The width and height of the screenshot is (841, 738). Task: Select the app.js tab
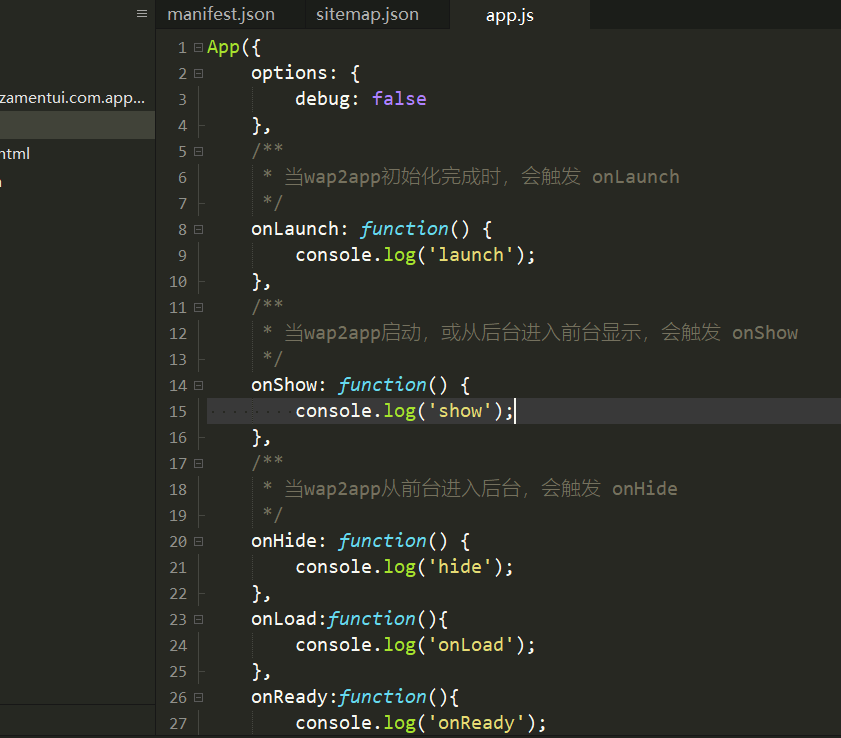[509, 16]
